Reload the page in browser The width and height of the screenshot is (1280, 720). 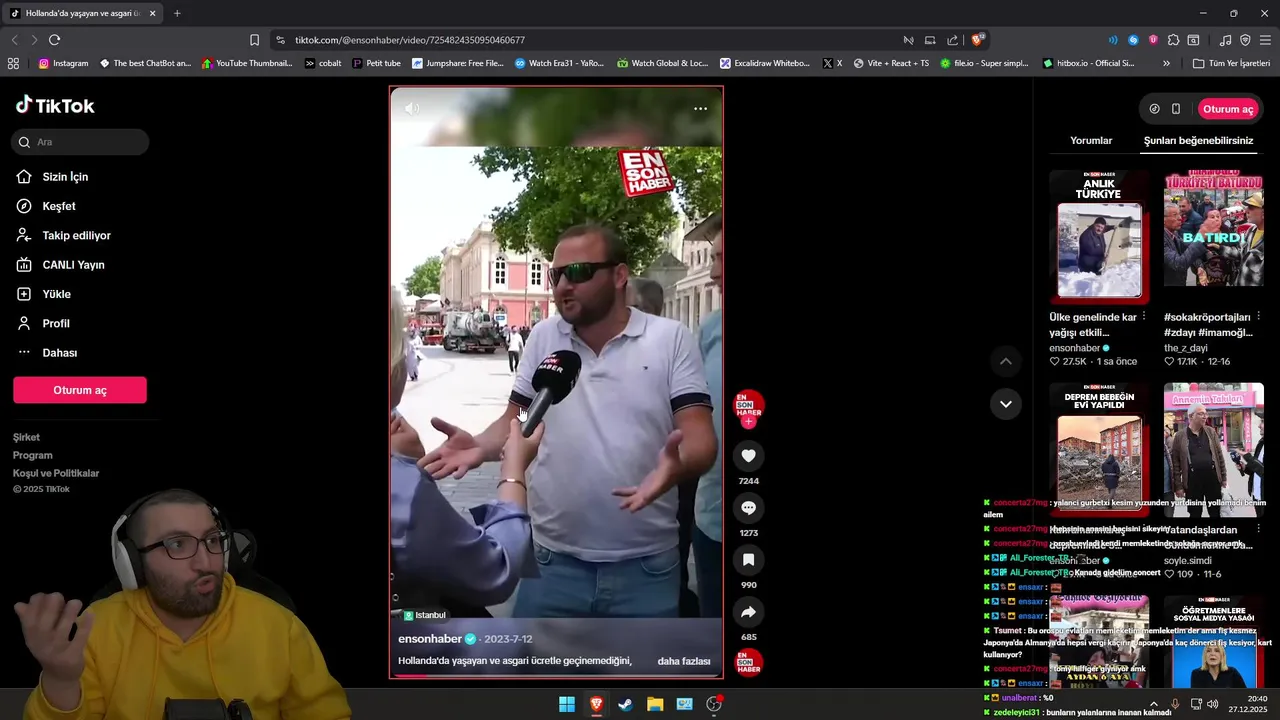pos(54,40)
